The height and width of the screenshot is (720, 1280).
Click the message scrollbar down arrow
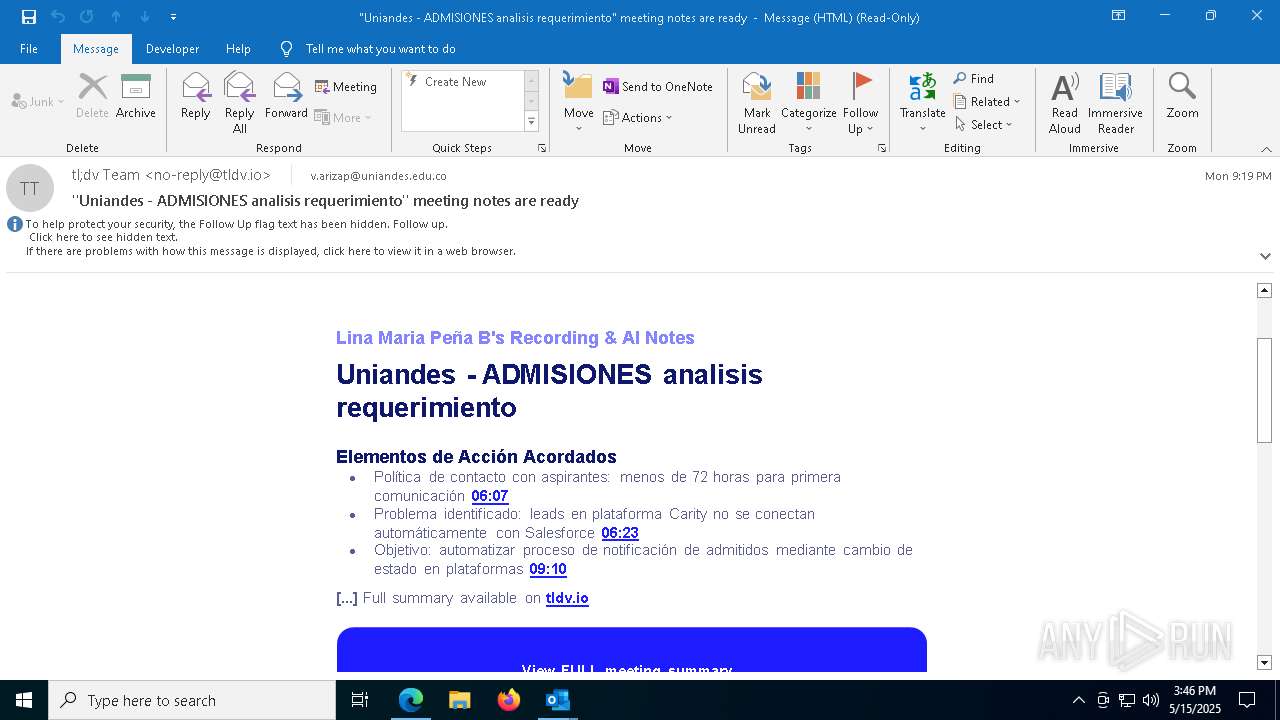pos(1264,662)
